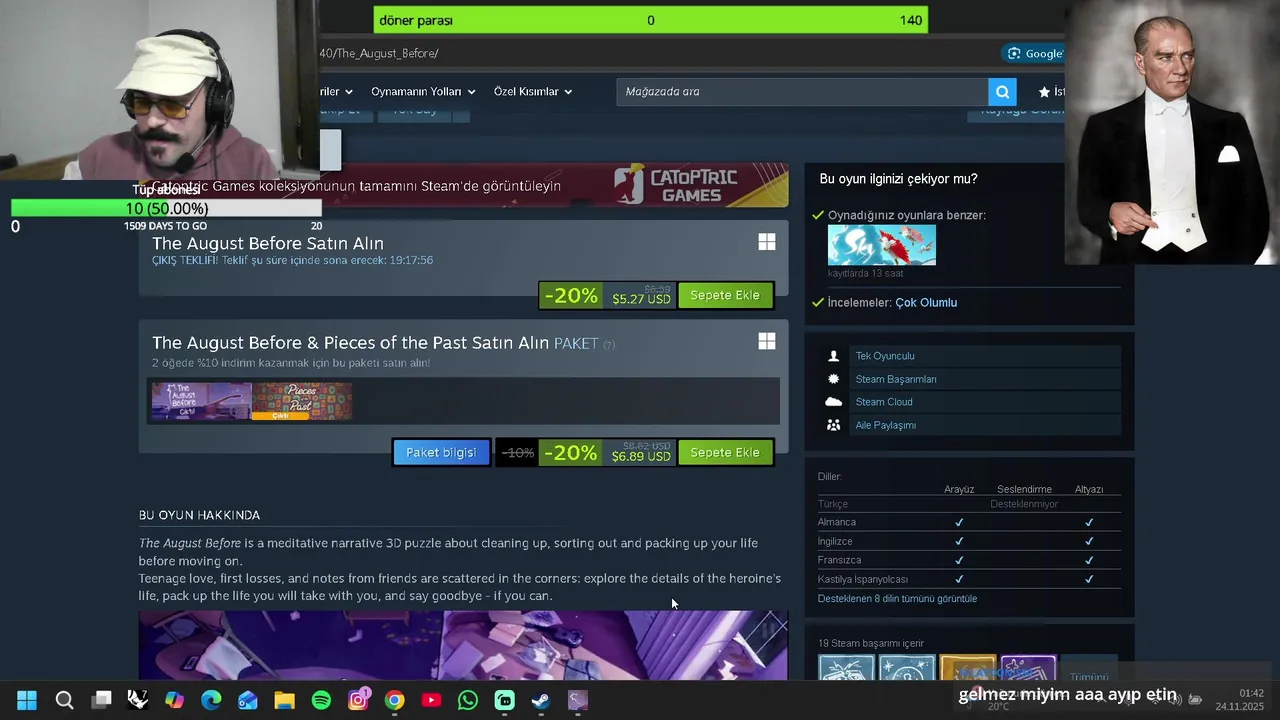Screen dimensions: 1280x720
Task: Click the Fransızca language row
Action: [x=969, y=560]
